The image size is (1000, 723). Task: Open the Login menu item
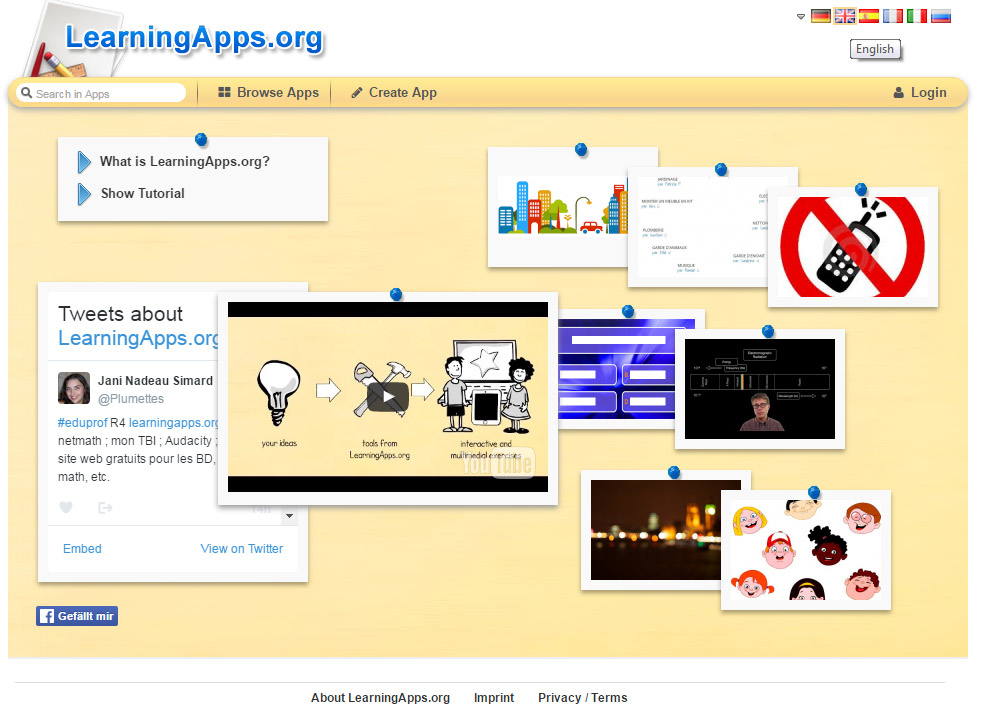pos(920,92)
